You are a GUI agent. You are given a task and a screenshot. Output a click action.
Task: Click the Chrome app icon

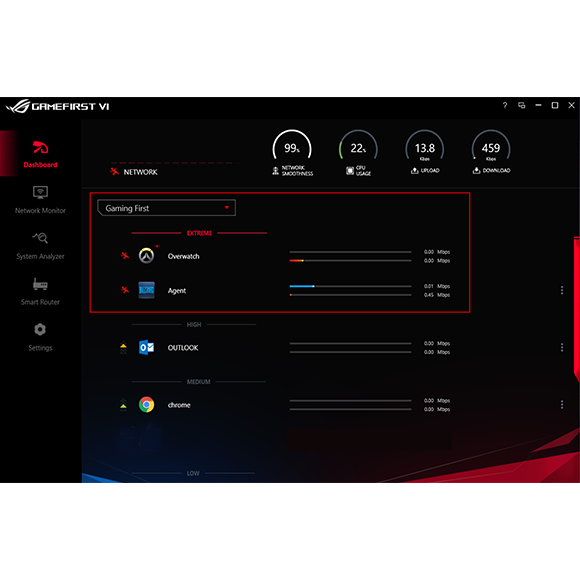pyautogui.click(x=146, y=405)
